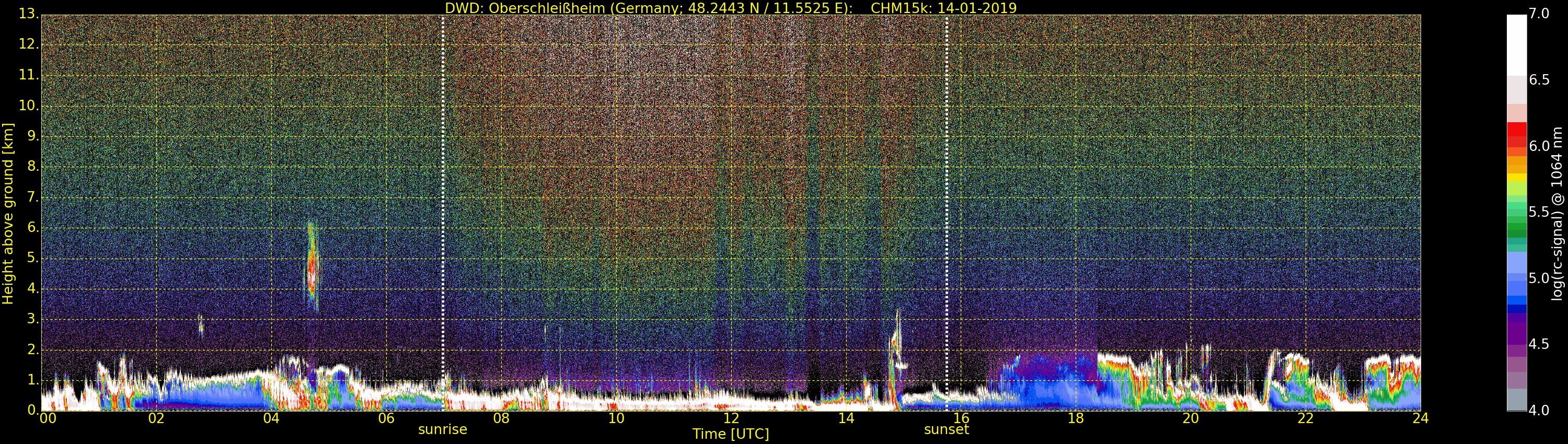Click the time tick label '24'

tap(1421, 418)
